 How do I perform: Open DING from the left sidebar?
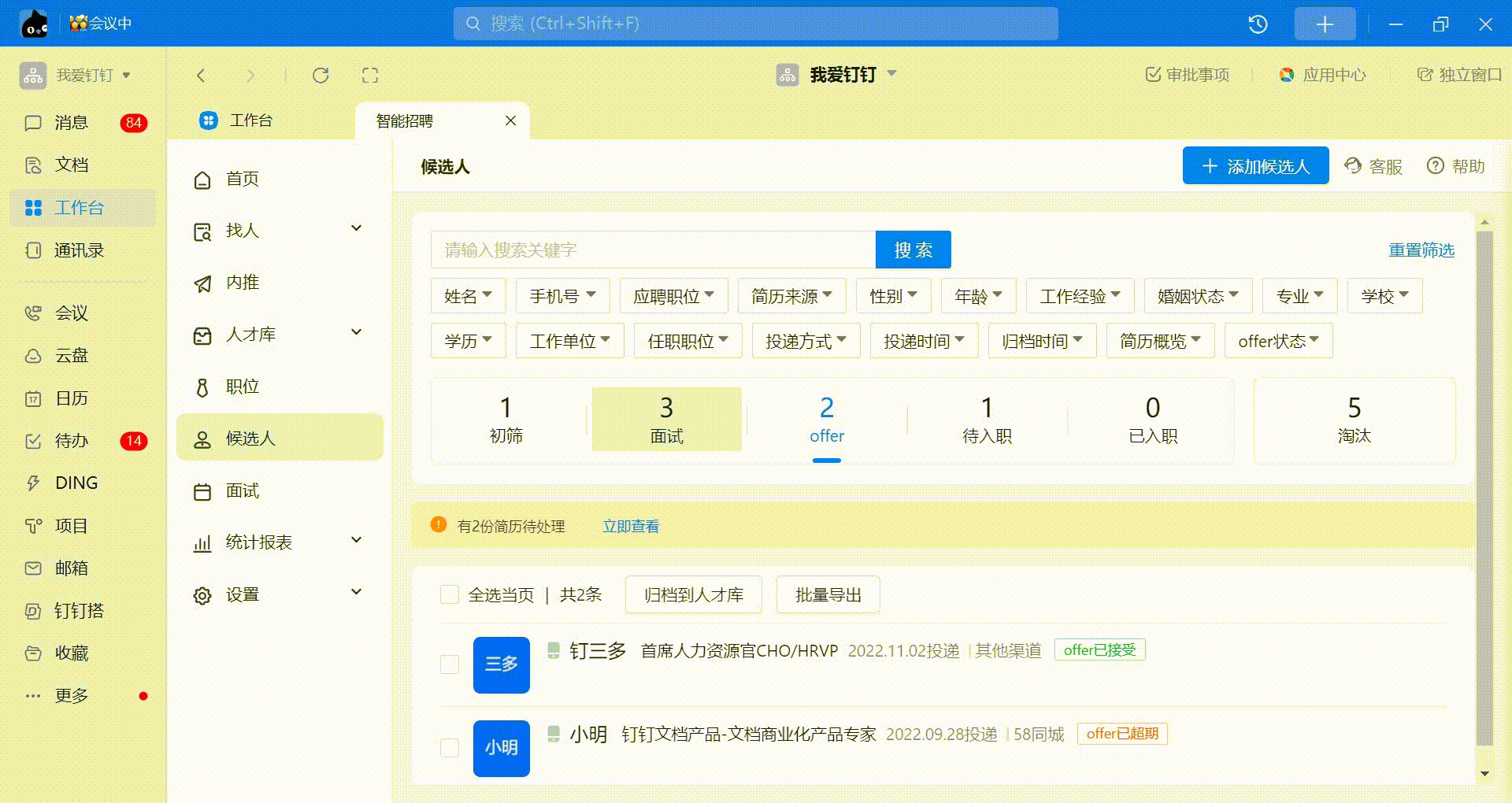pos(76,483)
